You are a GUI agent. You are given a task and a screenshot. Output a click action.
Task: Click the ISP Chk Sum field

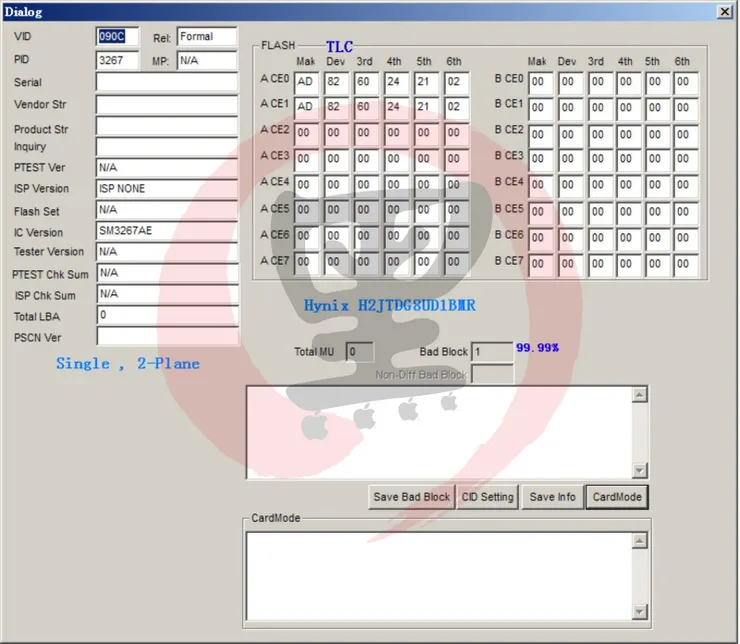click(x=168, y=294)
